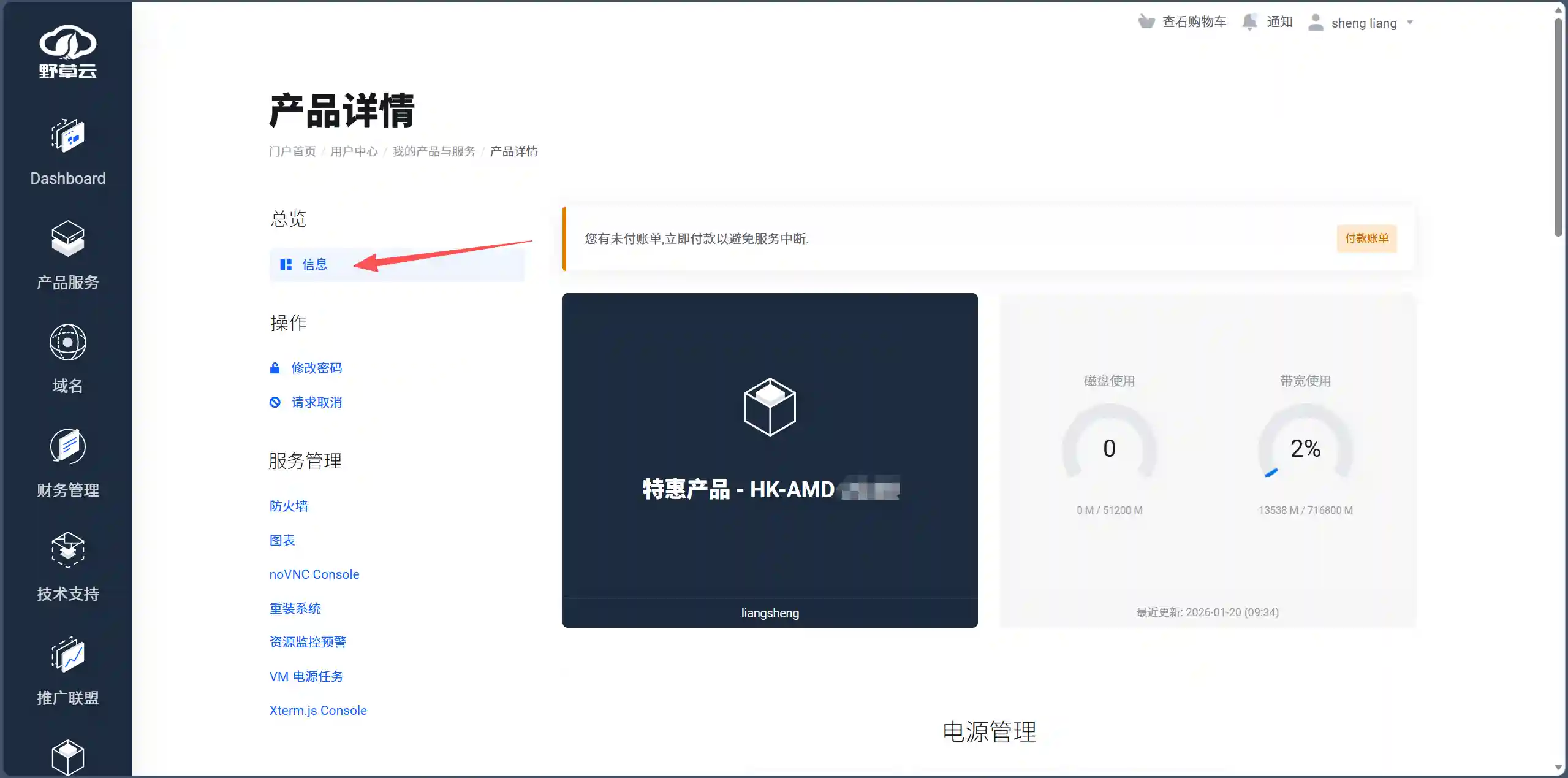Click the 野草云 cloud logo
The height and width of the screenshot is (778, 1568).
click(68, 52)
